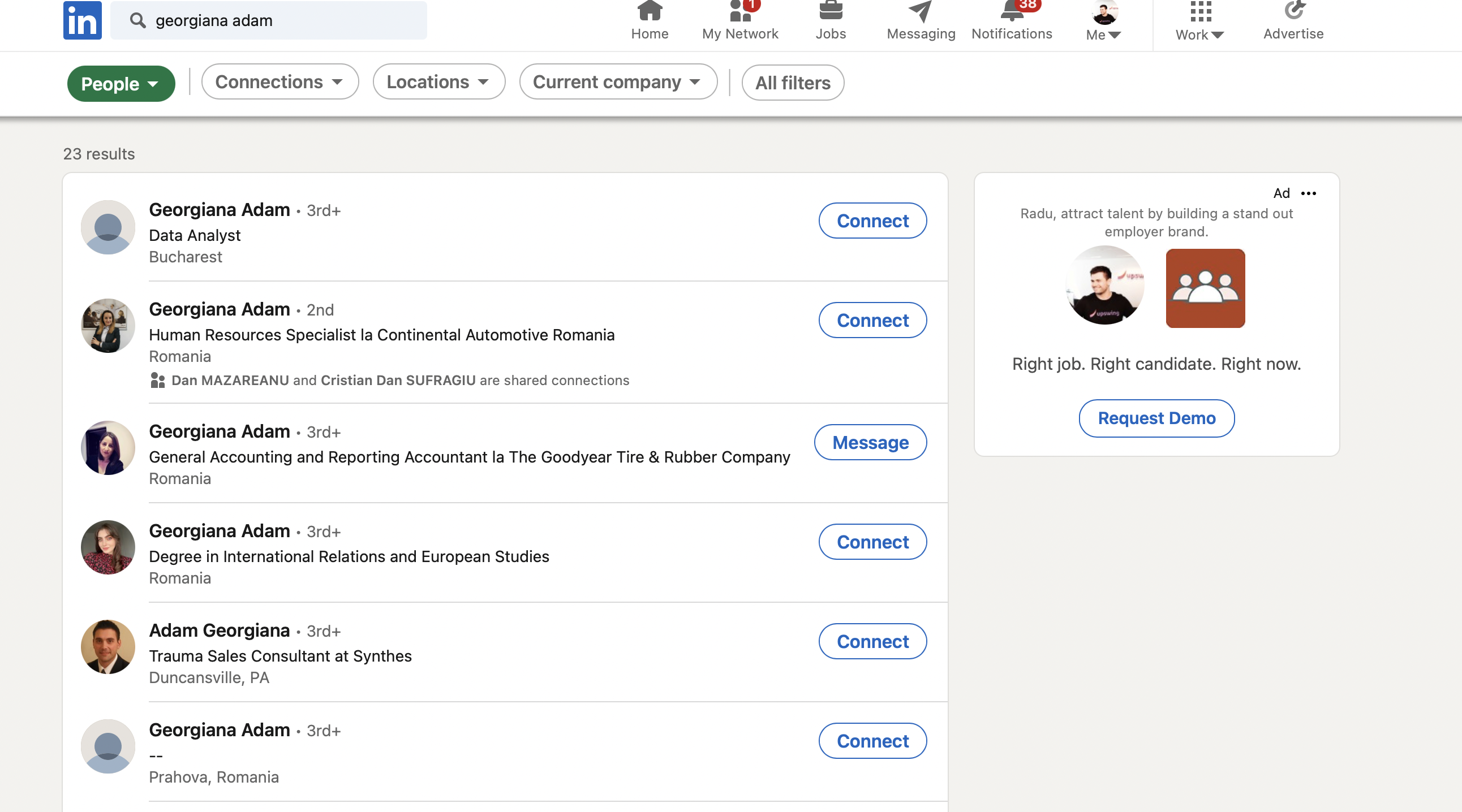Expand the People filter dropdown
The height and width of the screenshot is (812, 1462).
coord(121,83)
